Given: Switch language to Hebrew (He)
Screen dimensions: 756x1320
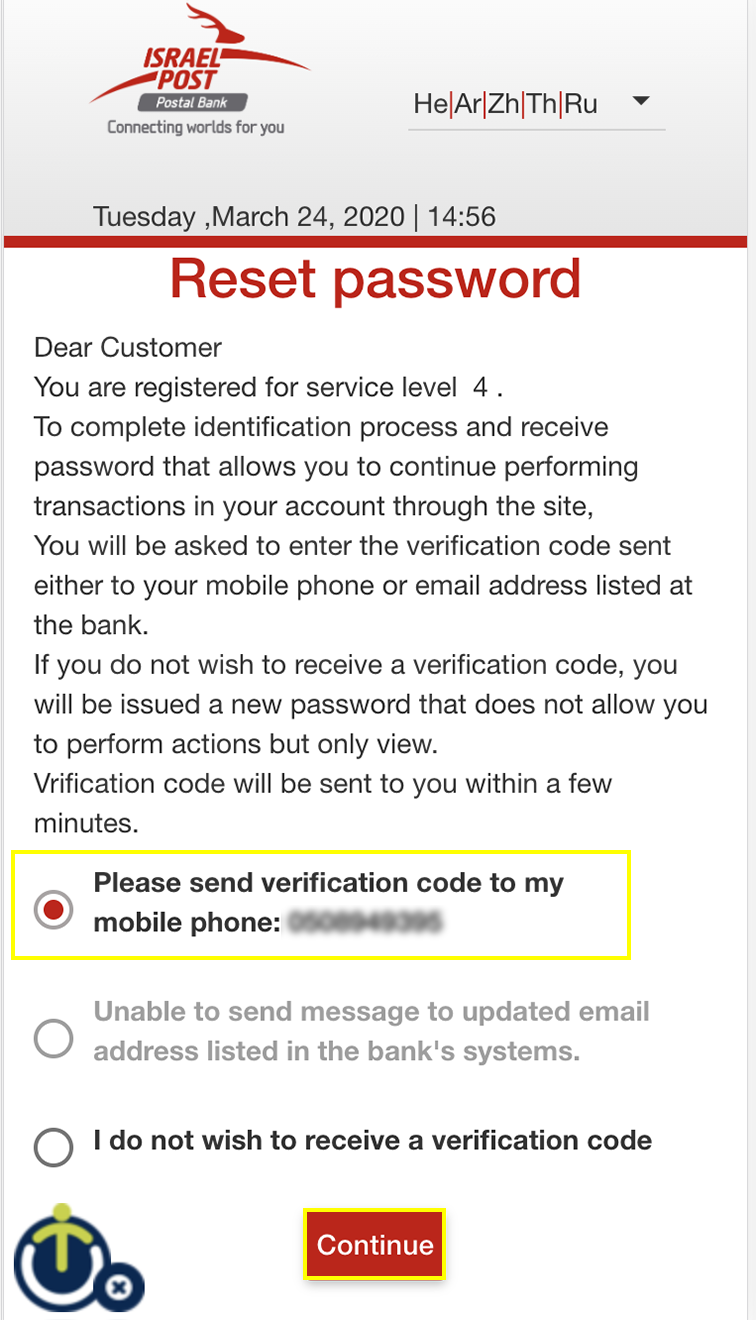Looking at the screenshot, I should pyautogui.click(x=431, y=104).
